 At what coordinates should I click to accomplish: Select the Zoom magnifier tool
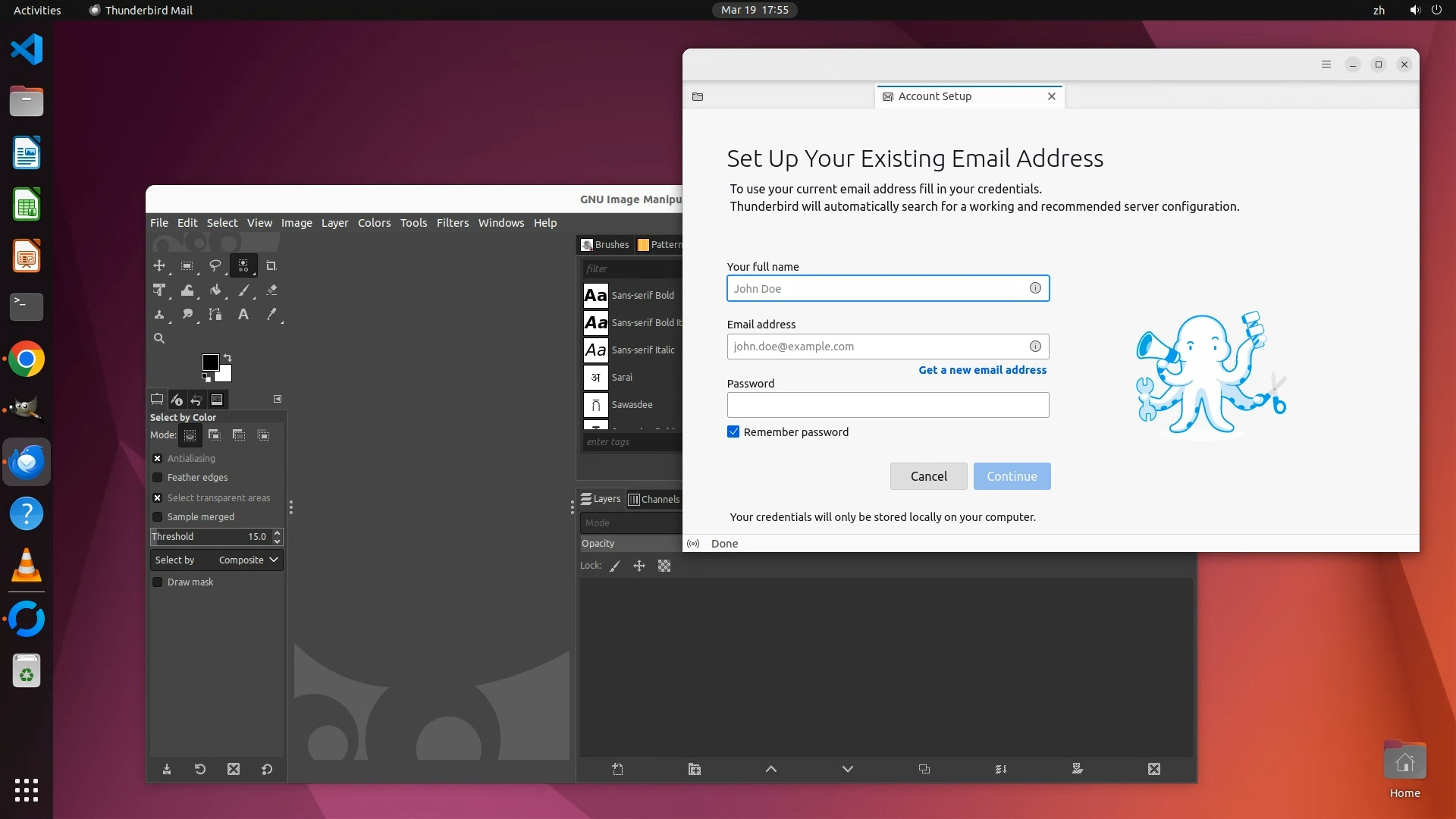pos(158,338)
